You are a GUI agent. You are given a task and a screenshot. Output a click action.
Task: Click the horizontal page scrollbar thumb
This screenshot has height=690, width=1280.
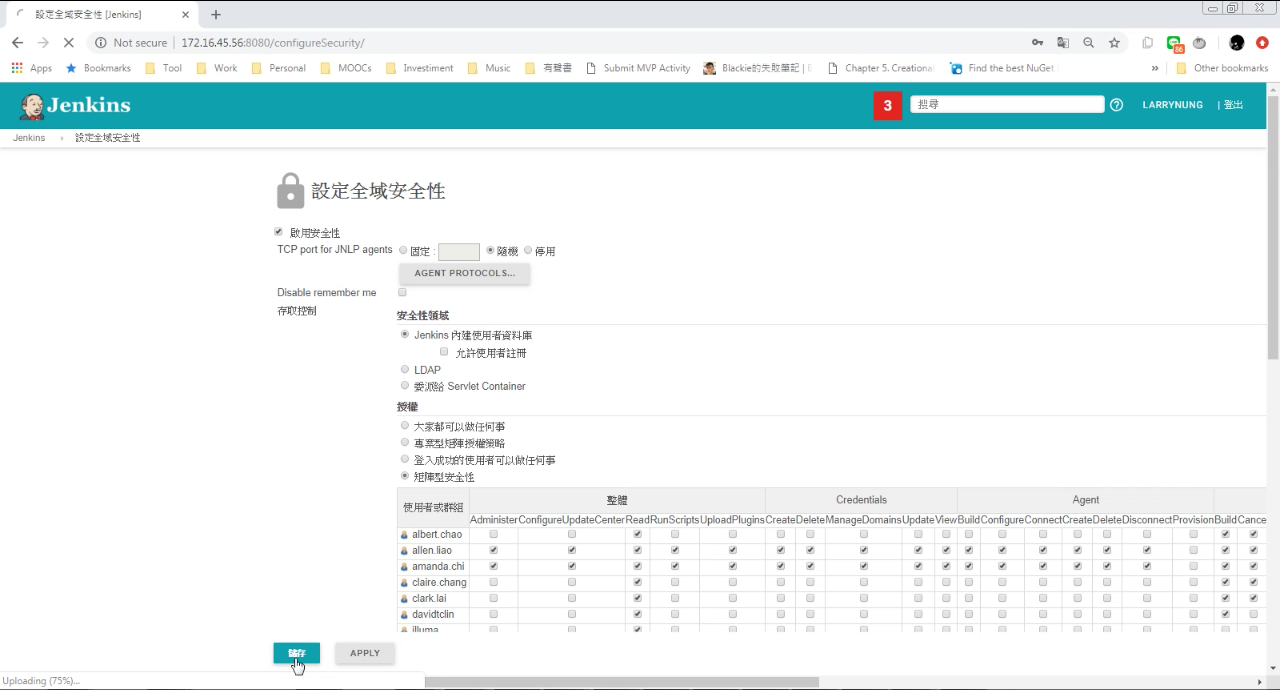coord(621,682)
